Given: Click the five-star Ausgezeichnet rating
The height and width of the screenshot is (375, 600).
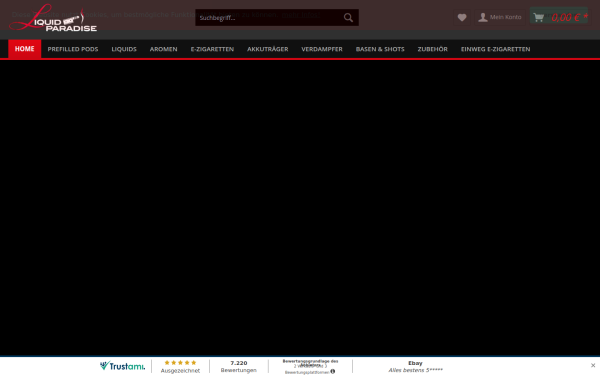Looking at the screenshot, I should [x=180, y=367].
